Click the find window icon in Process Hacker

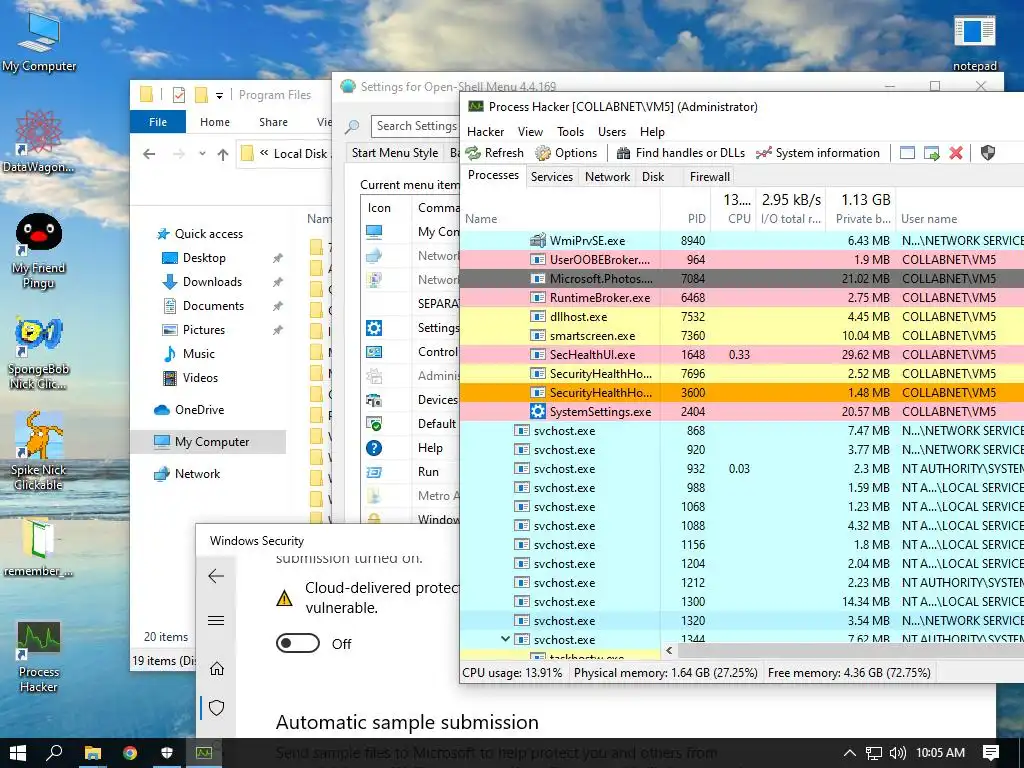point(907,153)
